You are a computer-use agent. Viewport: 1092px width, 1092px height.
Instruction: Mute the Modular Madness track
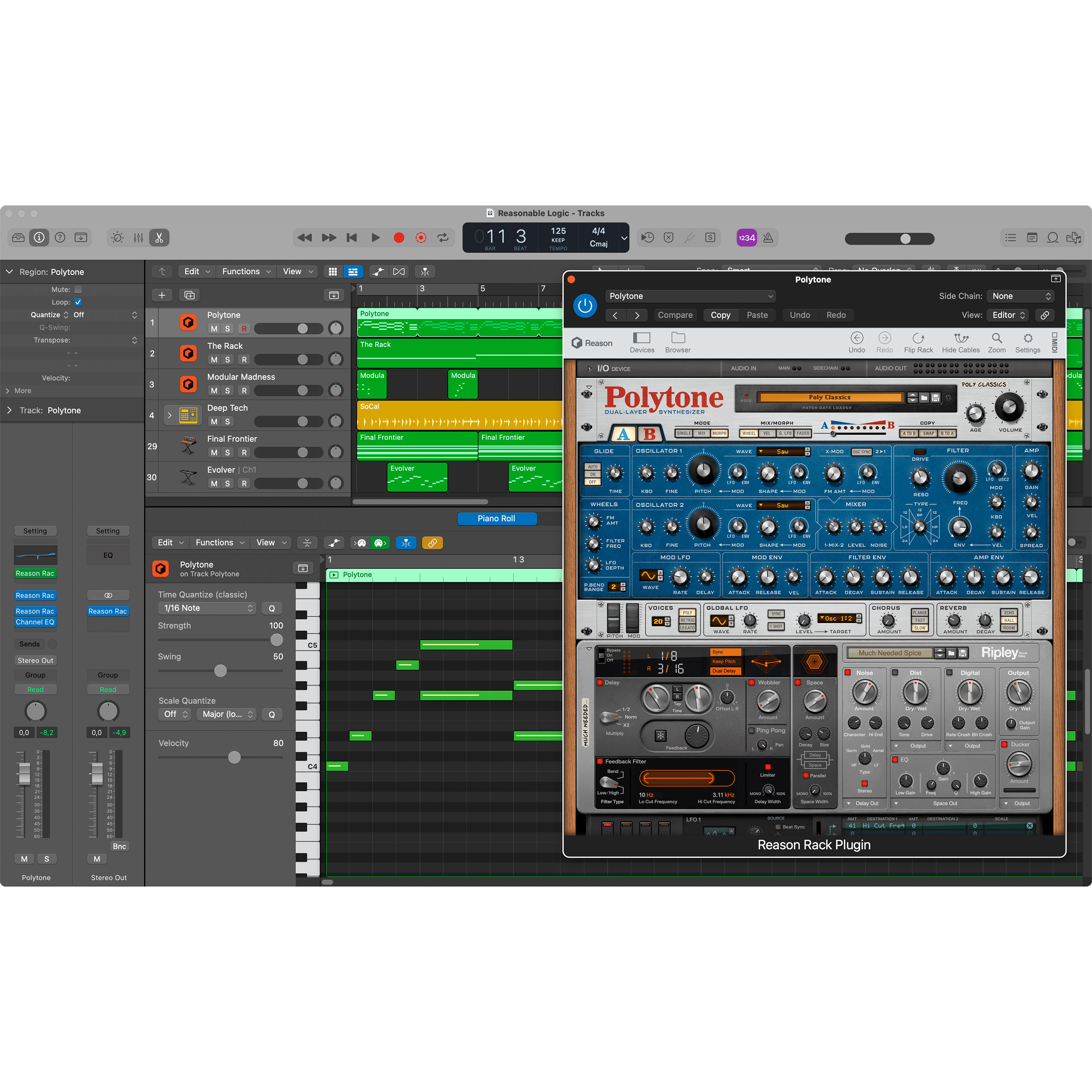[214, 390]
